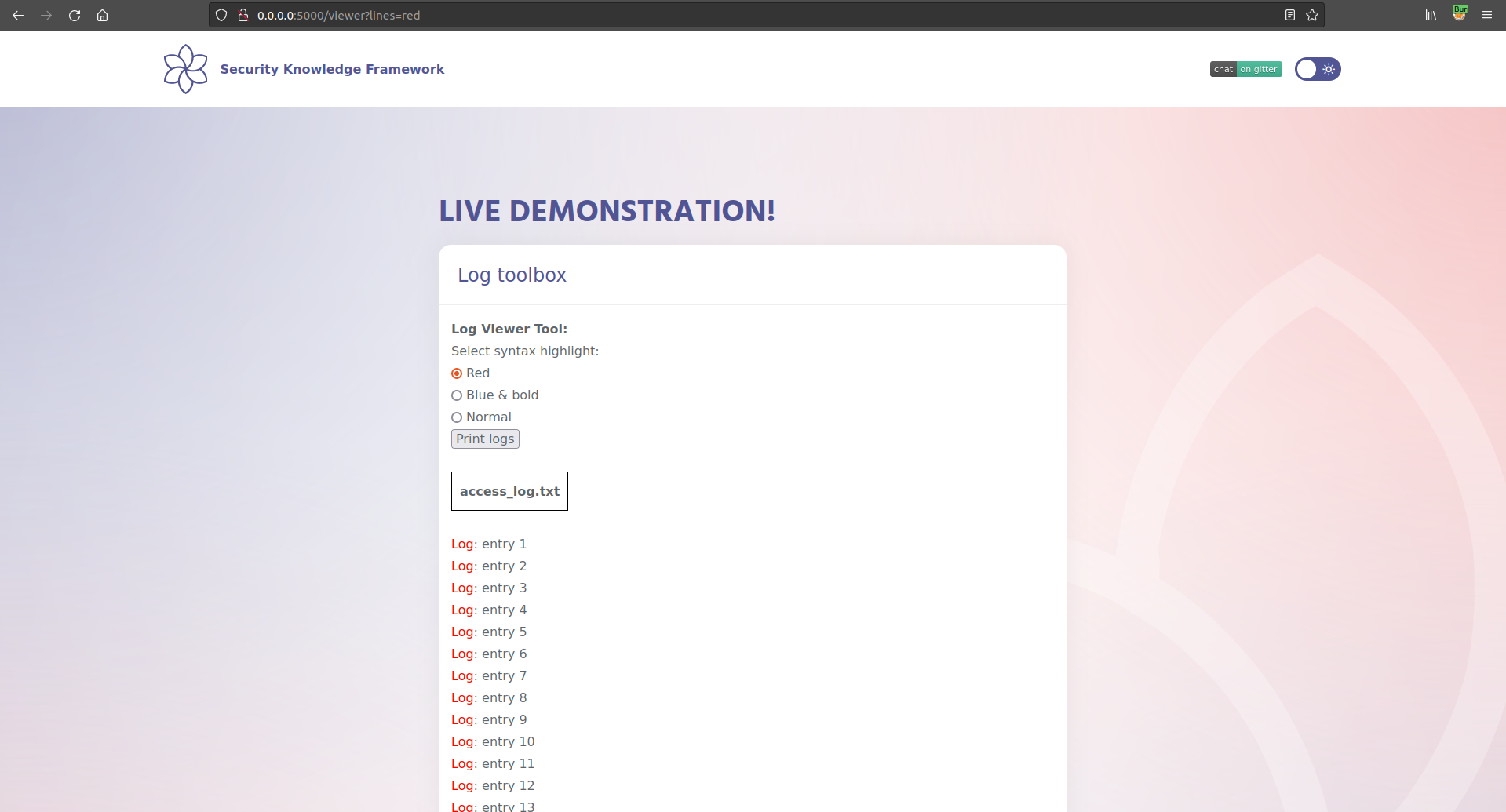Viewport: 1506px width, 812px height.
Task: Select the Blue & bold radio button
Action: click(457, 395)
